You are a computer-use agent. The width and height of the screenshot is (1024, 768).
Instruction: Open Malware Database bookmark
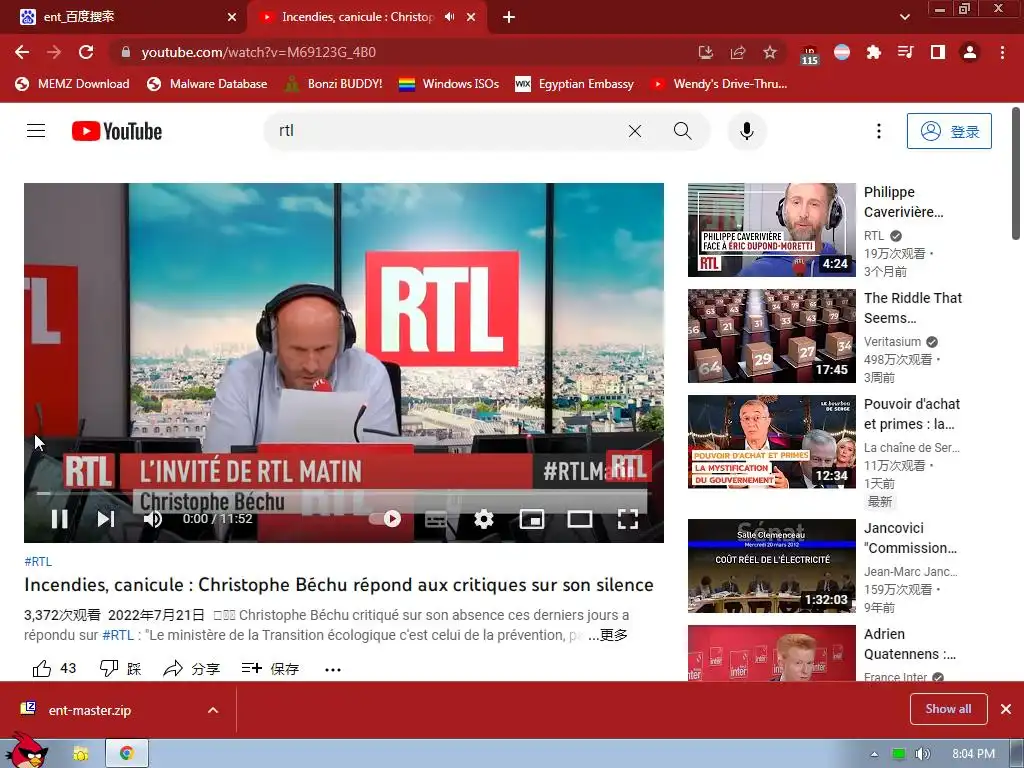click(207, 84)
